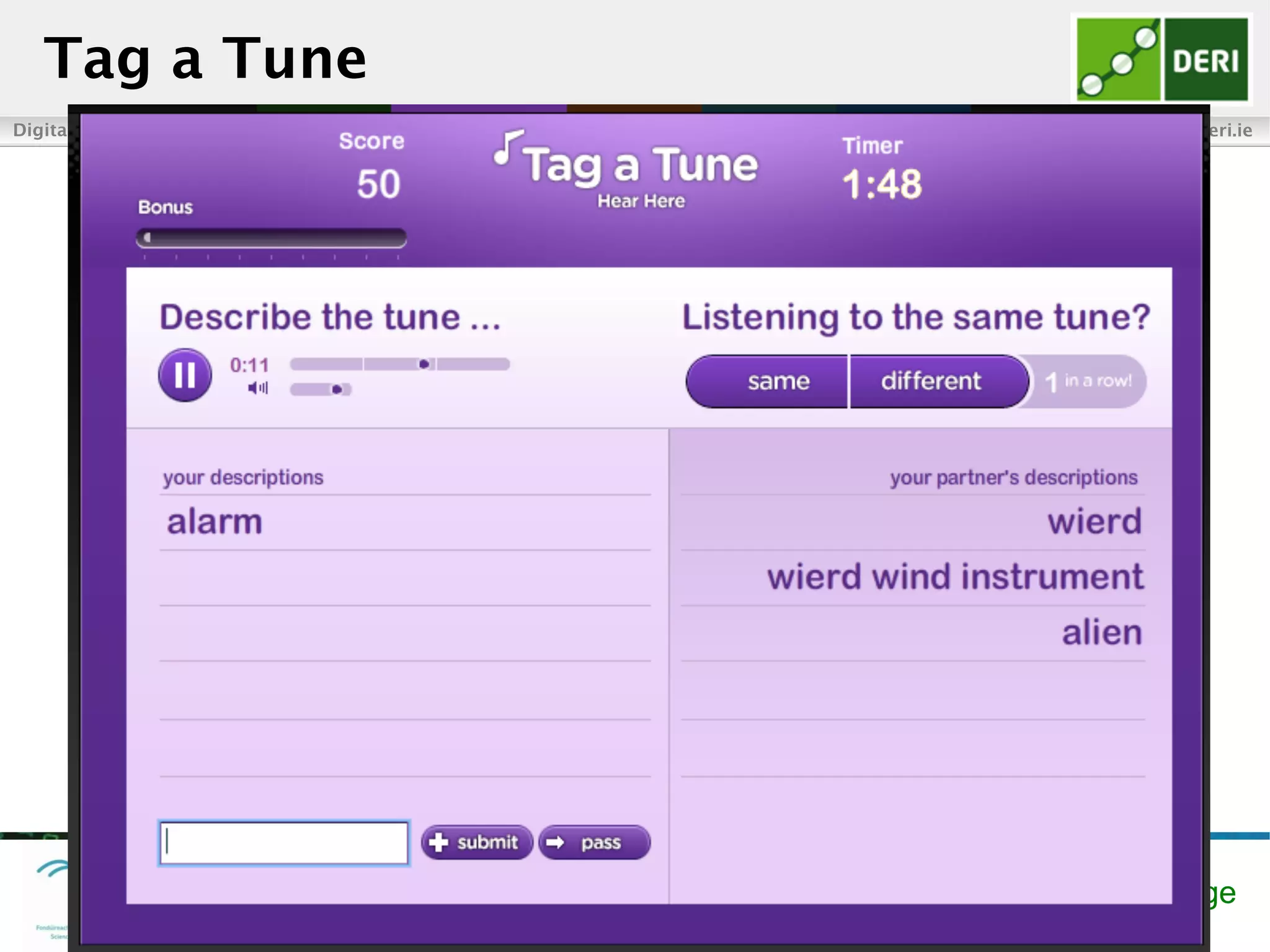Click the 'alarm' description entry
The height and width of the screenshot is (952, 1270).
tap(215, 522)
